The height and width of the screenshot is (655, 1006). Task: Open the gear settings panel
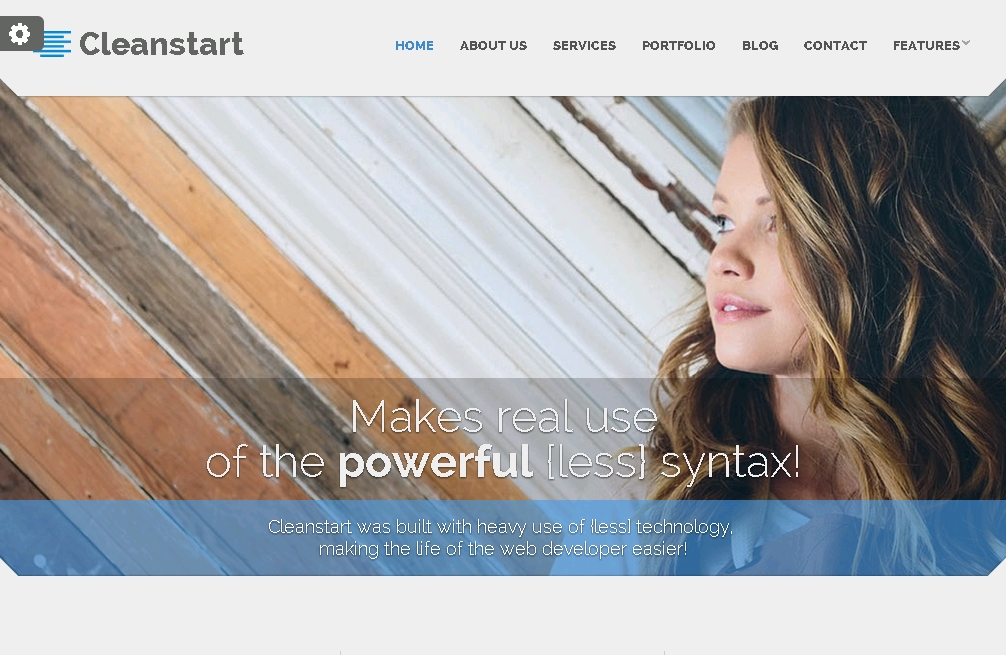click(x=21, y=33)
